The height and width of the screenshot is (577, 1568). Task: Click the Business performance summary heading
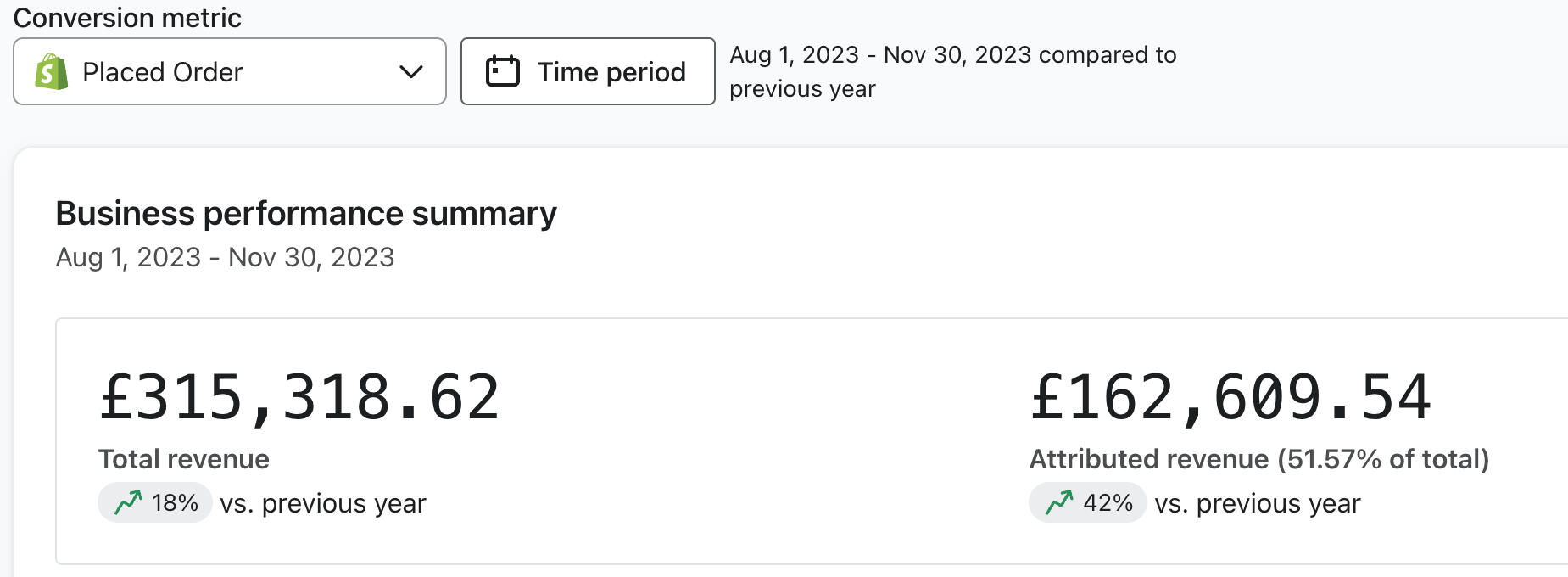pyautogui.click(x=306, y=214)
